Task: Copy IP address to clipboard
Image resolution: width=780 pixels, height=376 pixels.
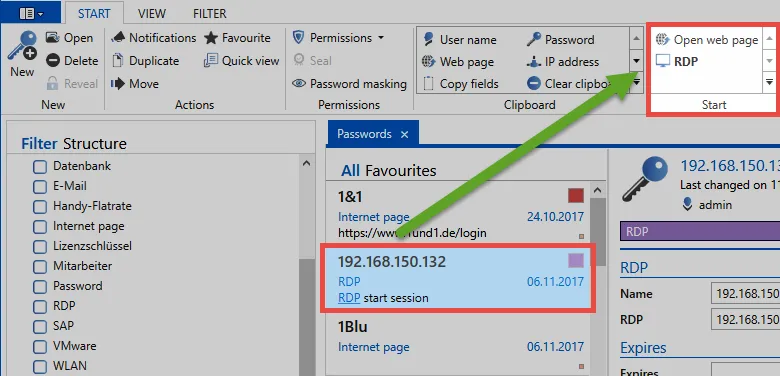Action: point(563,62)
